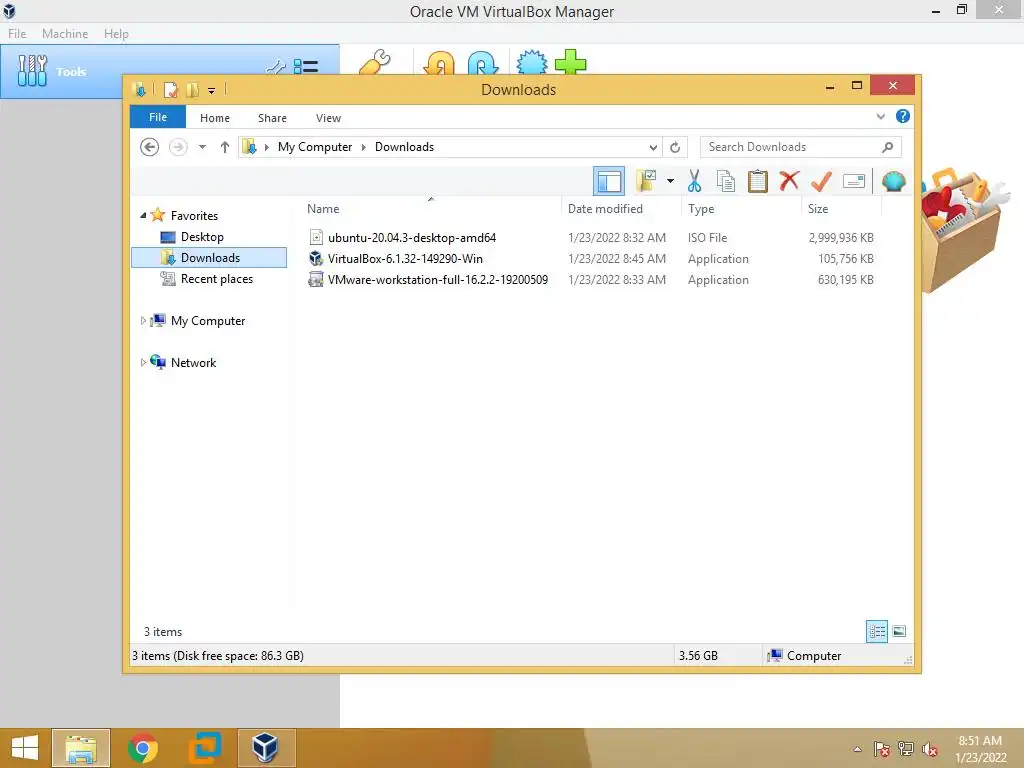The height and width of the screenshot is (768, 1024).
Task: Select Downloads in the navigation pane
Action: (x=209, y=257)
